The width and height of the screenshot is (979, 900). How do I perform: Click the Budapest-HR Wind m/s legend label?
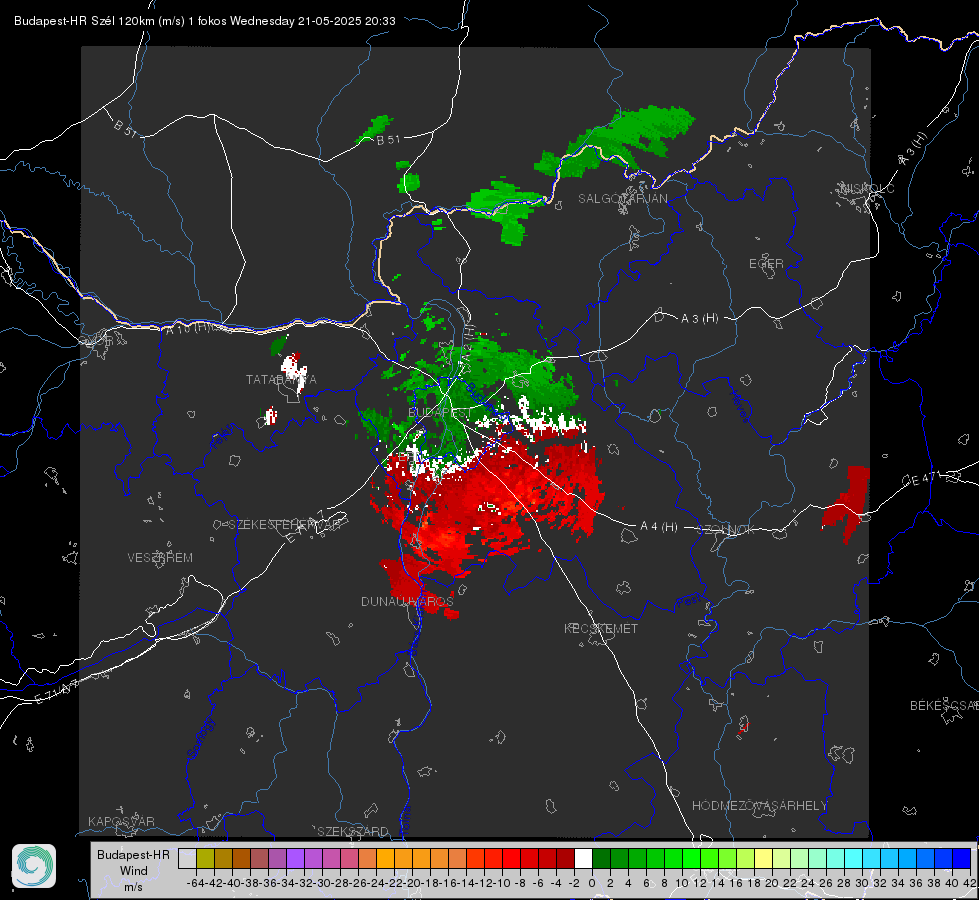[x=133, y=870]
